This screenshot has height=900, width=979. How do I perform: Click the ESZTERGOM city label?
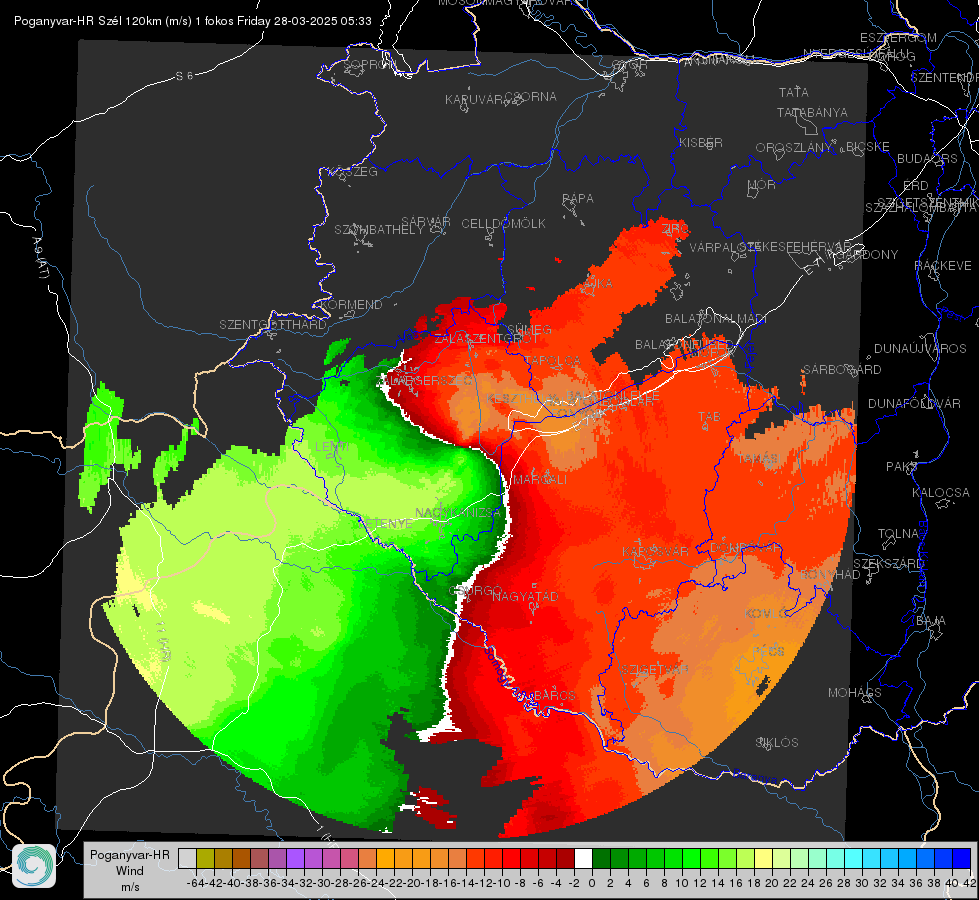(x=898, y=38)
